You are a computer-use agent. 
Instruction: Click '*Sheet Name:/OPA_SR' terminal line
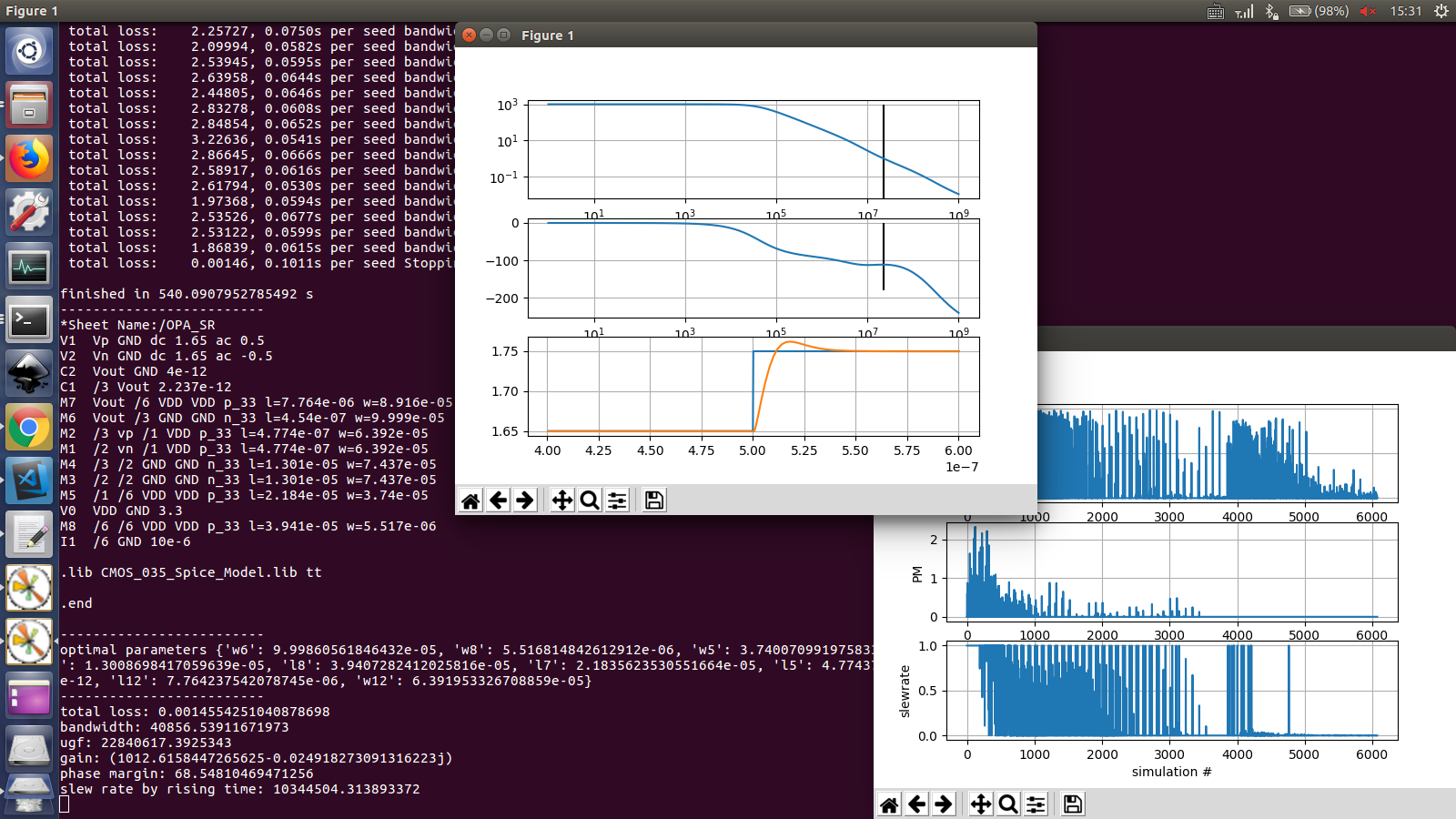pyautogui.click(x=138, y=325)
